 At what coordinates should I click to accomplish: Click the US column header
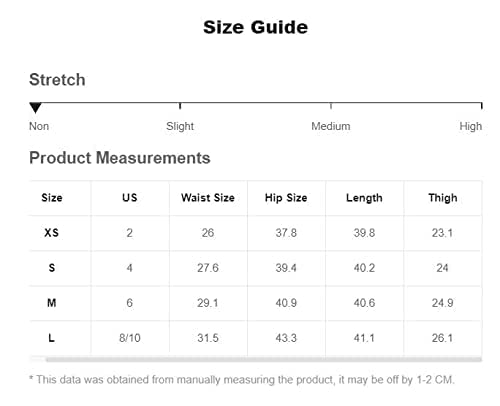pos(130,198)
